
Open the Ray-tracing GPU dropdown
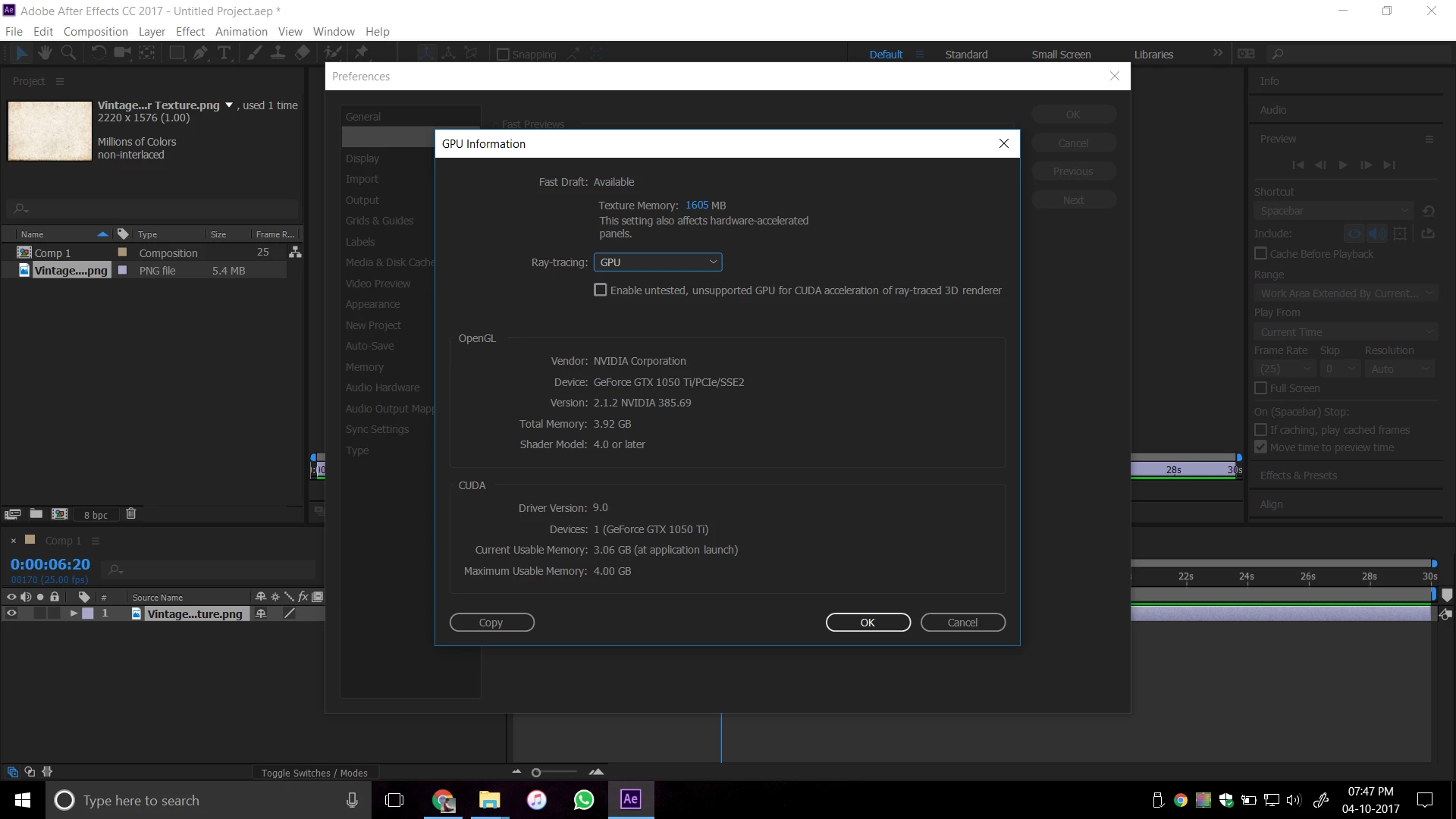[657, 262]
